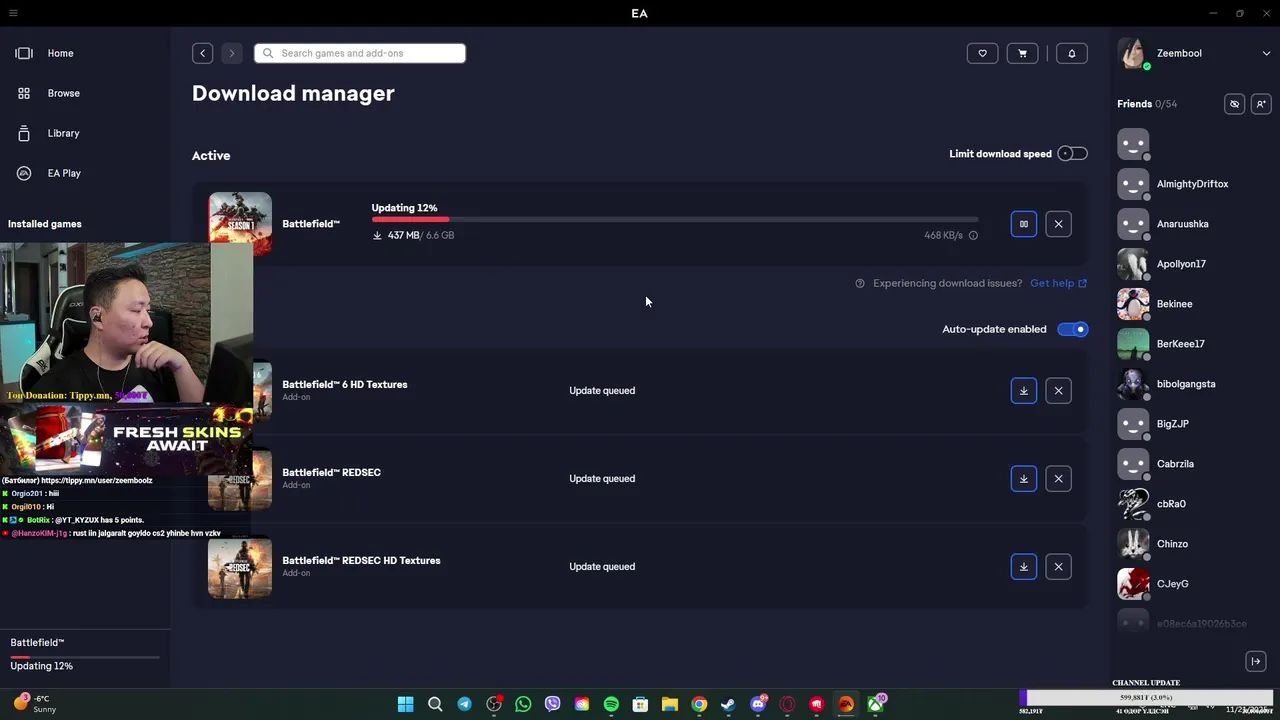1280x720 pixels.
Task: Open Steam from taskbar
Action: pos(728,704)
